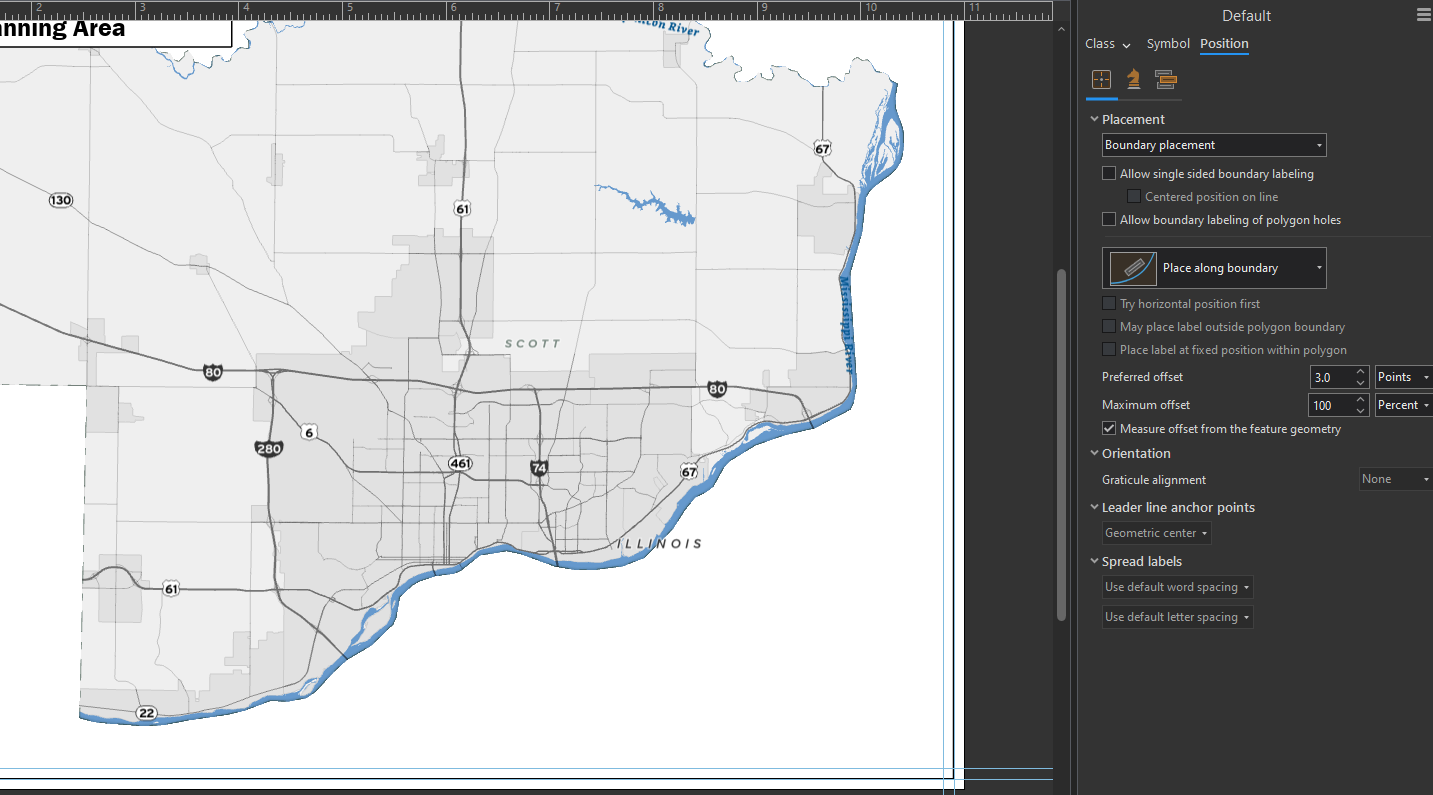Open the Boundary placement dropdown
1433x795 pixels.
tap(1213, 144)
